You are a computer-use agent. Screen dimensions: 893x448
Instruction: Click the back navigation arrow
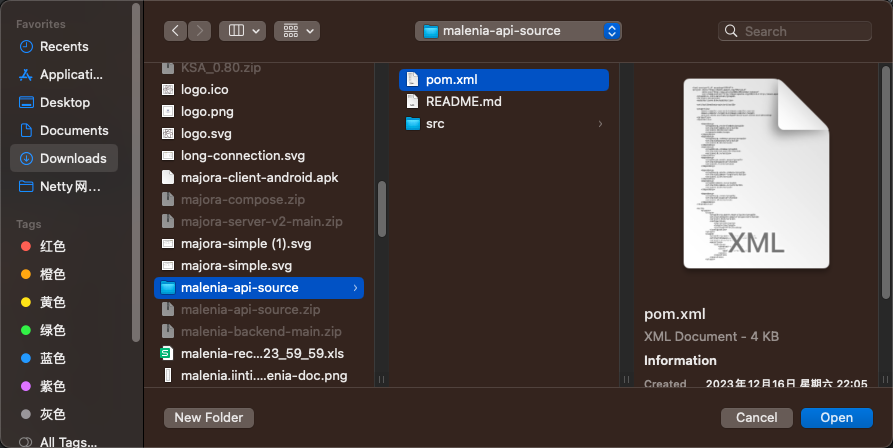tap(177, 31)
